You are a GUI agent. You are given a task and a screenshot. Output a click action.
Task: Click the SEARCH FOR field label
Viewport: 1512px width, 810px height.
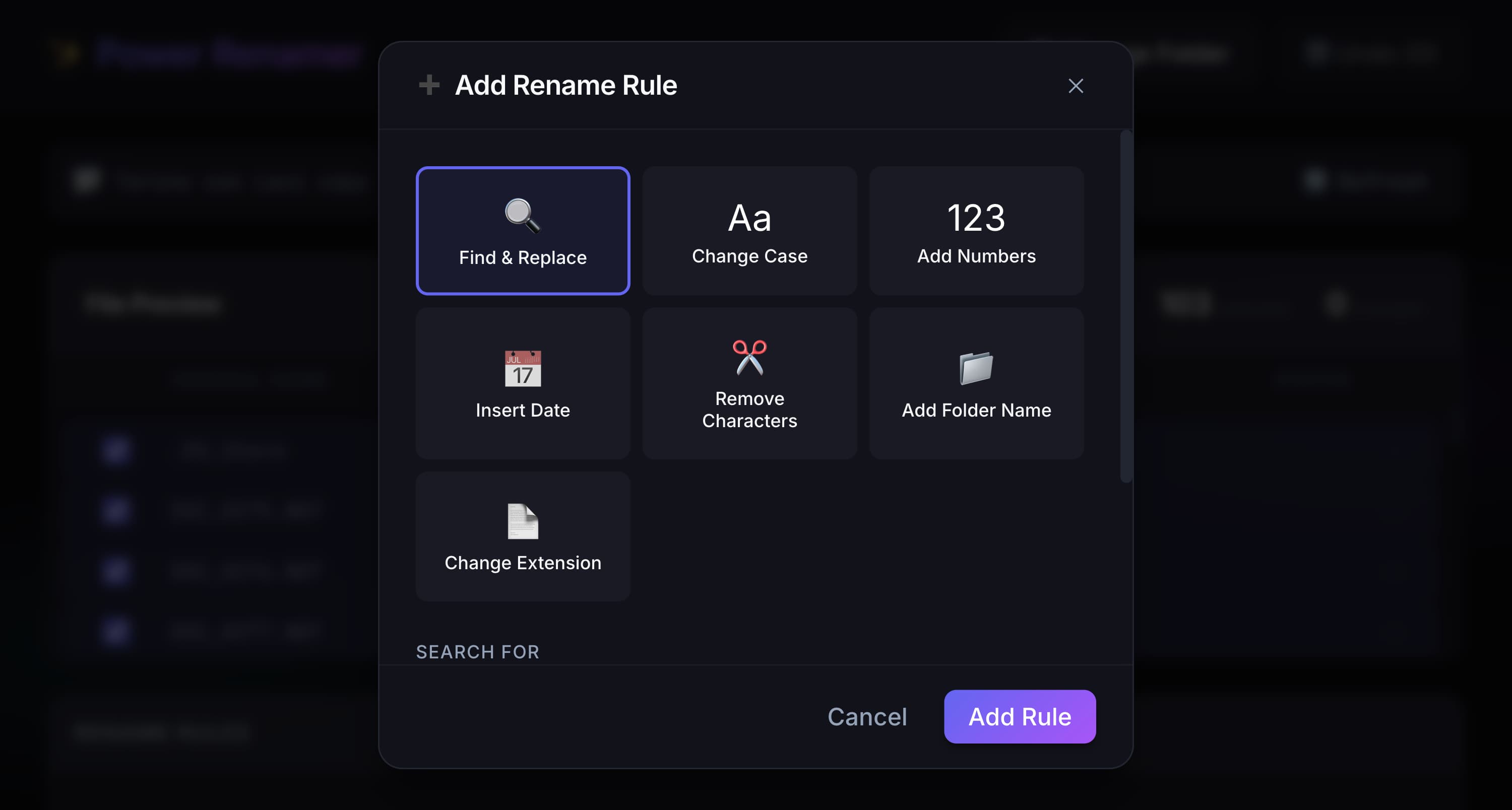[x=477, y=652]
